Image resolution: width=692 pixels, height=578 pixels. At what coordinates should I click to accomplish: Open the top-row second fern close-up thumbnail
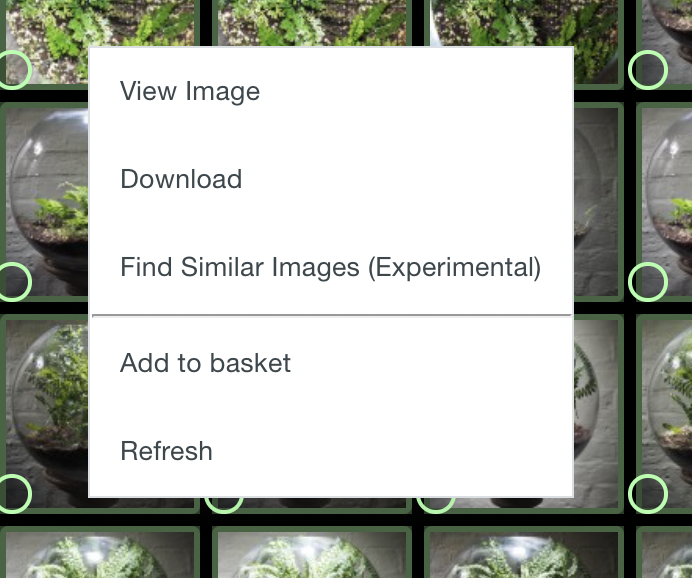pyautogui.click(x=312, y=22)
